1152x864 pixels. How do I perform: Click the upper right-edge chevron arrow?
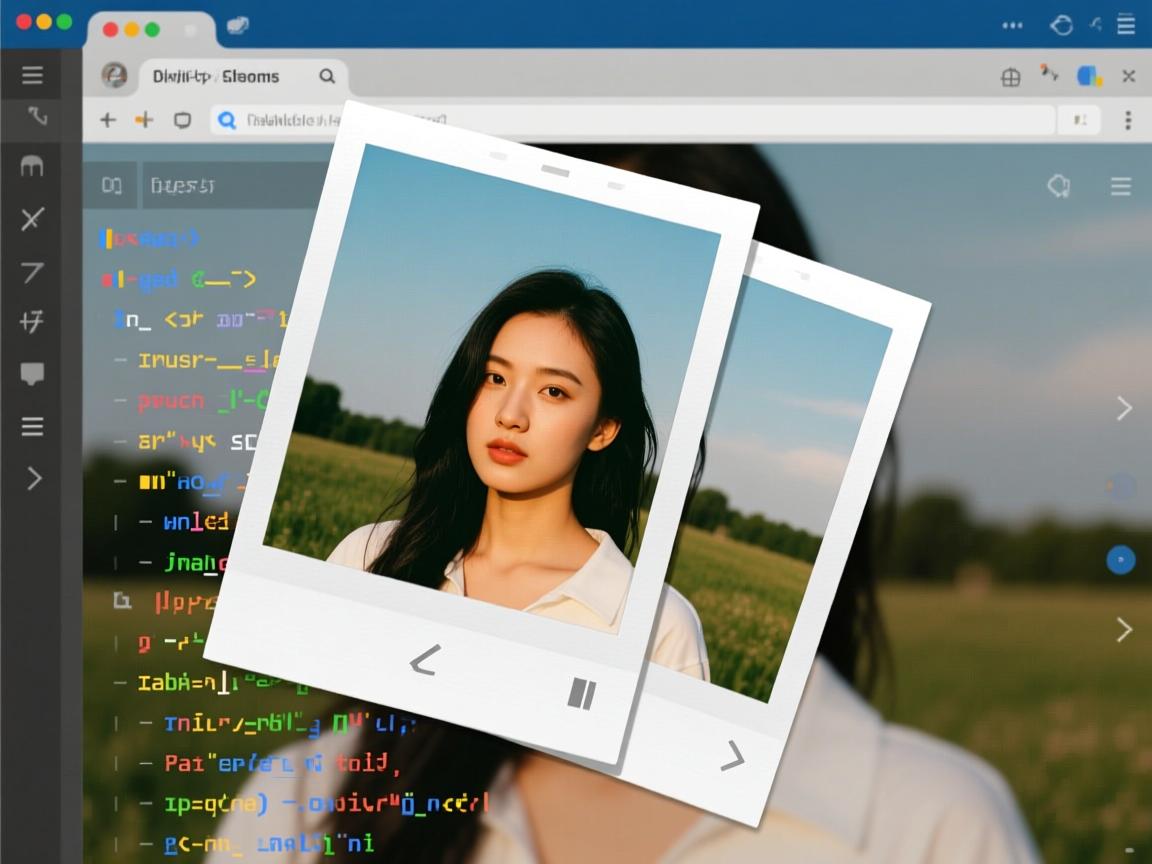1124,408
